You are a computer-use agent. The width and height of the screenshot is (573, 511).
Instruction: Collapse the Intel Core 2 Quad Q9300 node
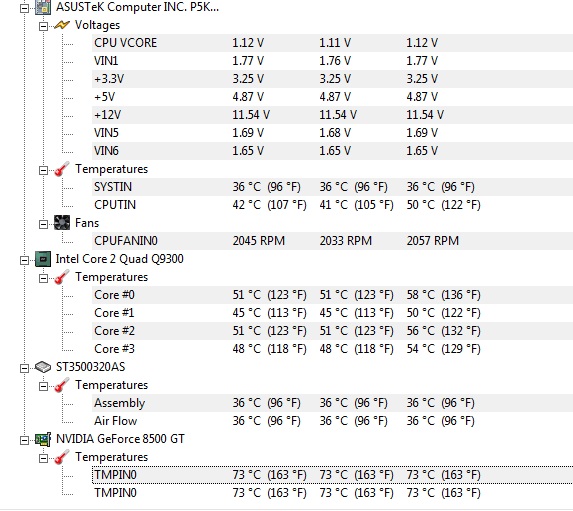tap(24, 260)
